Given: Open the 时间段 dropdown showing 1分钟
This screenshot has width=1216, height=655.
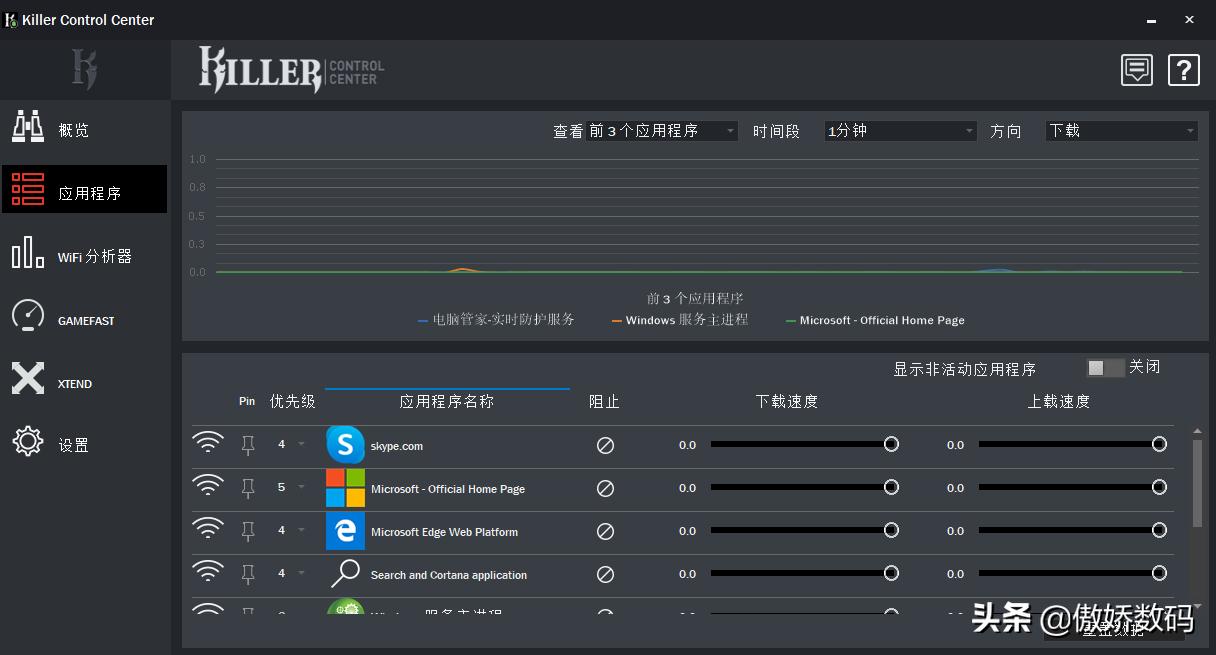Looking at the screenshot, I should (x=898, y=130).
